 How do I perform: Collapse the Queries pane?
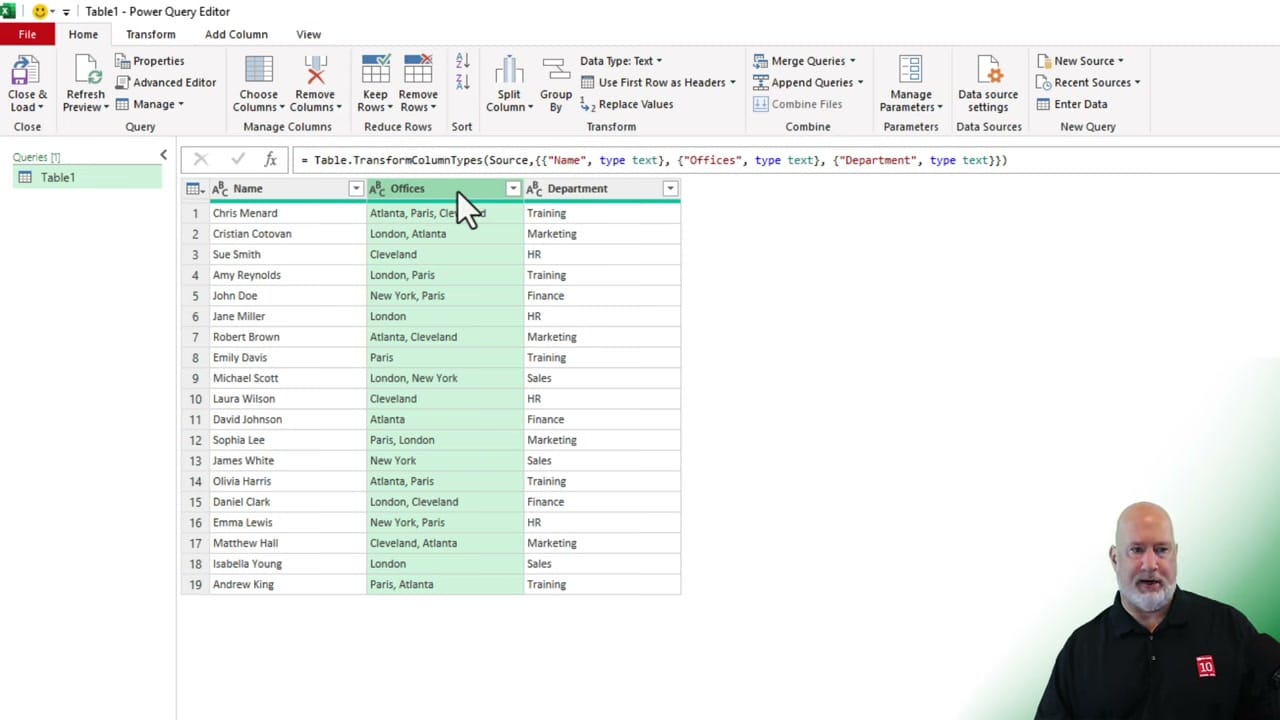click(x=163, y=155)
